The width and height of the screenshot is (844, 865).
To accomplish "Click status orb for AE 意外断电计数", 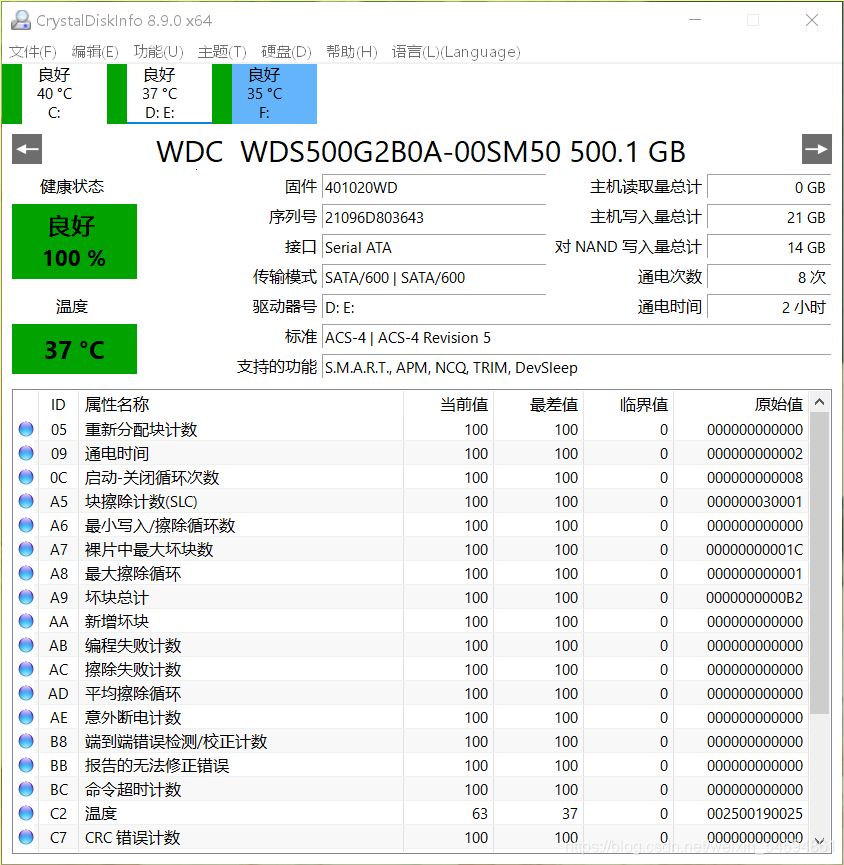I will coord(26,717).
